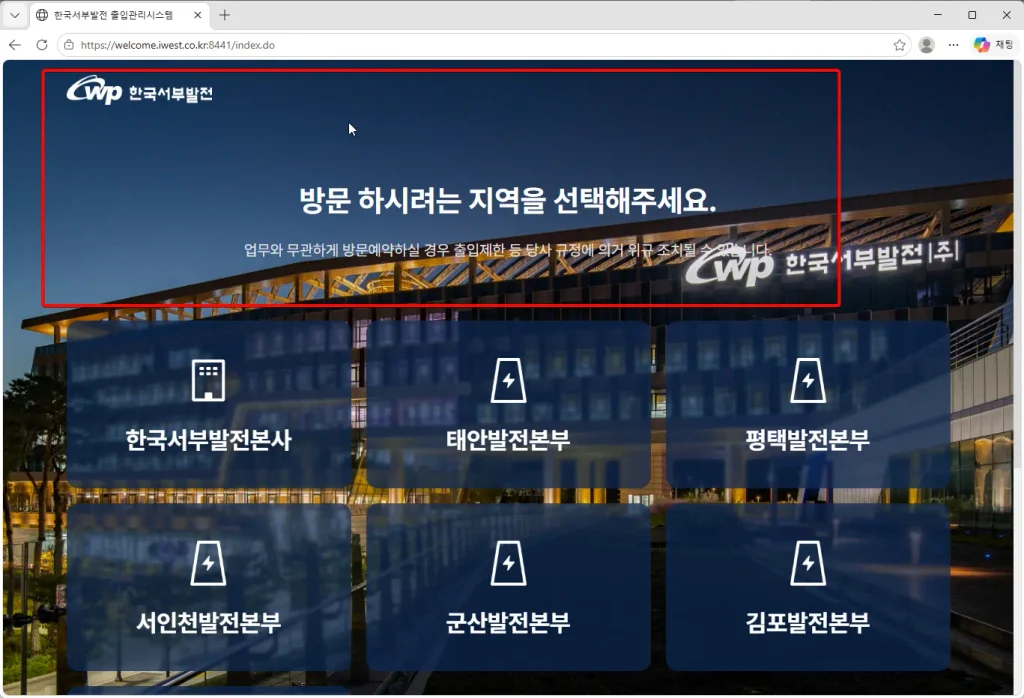Click the power plant icon above 김포발전본부

(808, 563)
